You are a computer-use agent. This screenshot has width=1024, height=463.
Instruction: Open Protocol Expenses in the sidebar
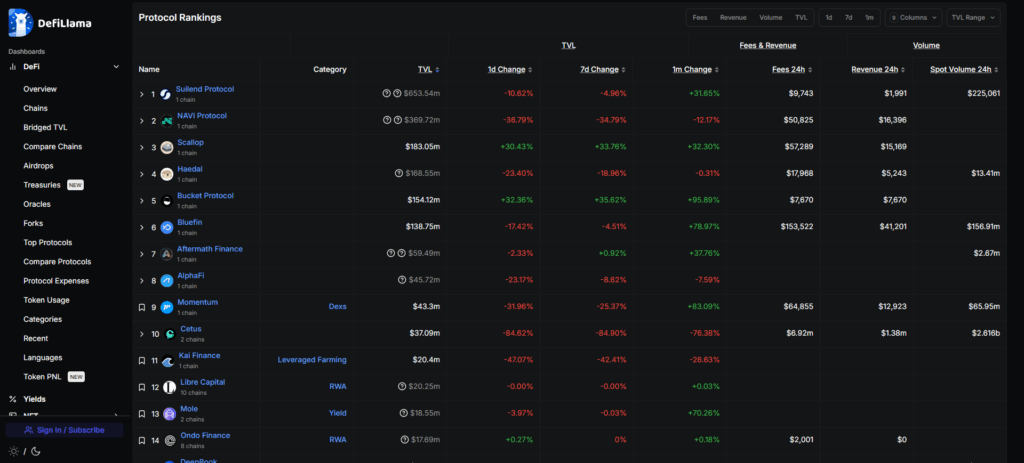click(56, 281)
